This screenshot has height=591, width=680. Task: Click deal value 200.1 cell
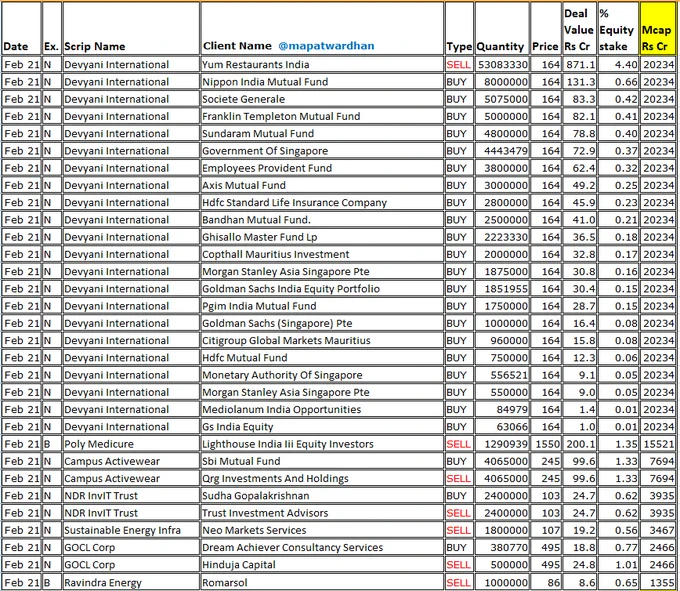[x=579, y=444]
